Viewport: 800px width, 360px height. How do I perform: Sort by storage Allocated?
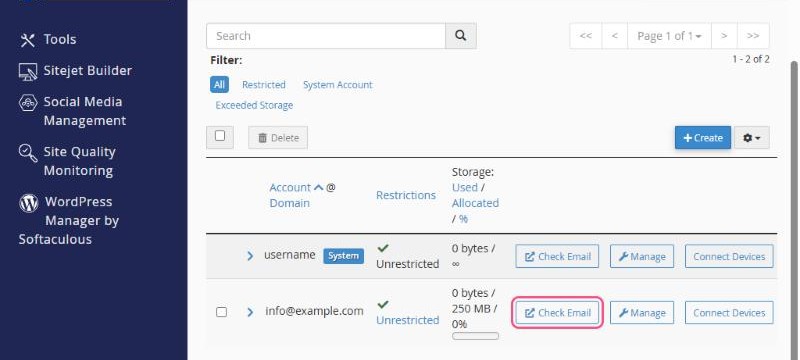tap(476, 203)
